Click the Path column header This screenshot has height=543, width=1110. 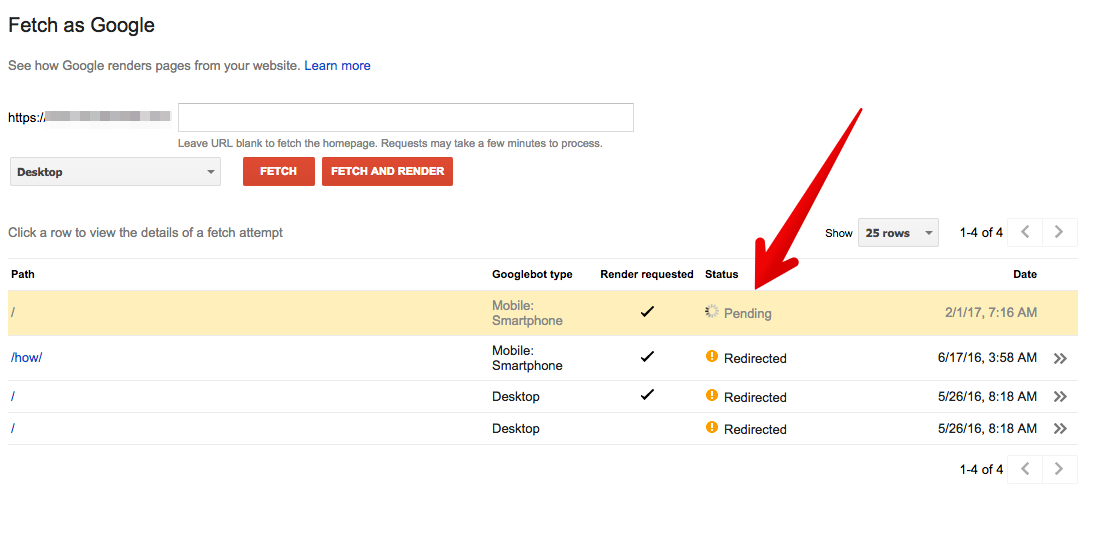pyautogui.click(x=23, y=275)
